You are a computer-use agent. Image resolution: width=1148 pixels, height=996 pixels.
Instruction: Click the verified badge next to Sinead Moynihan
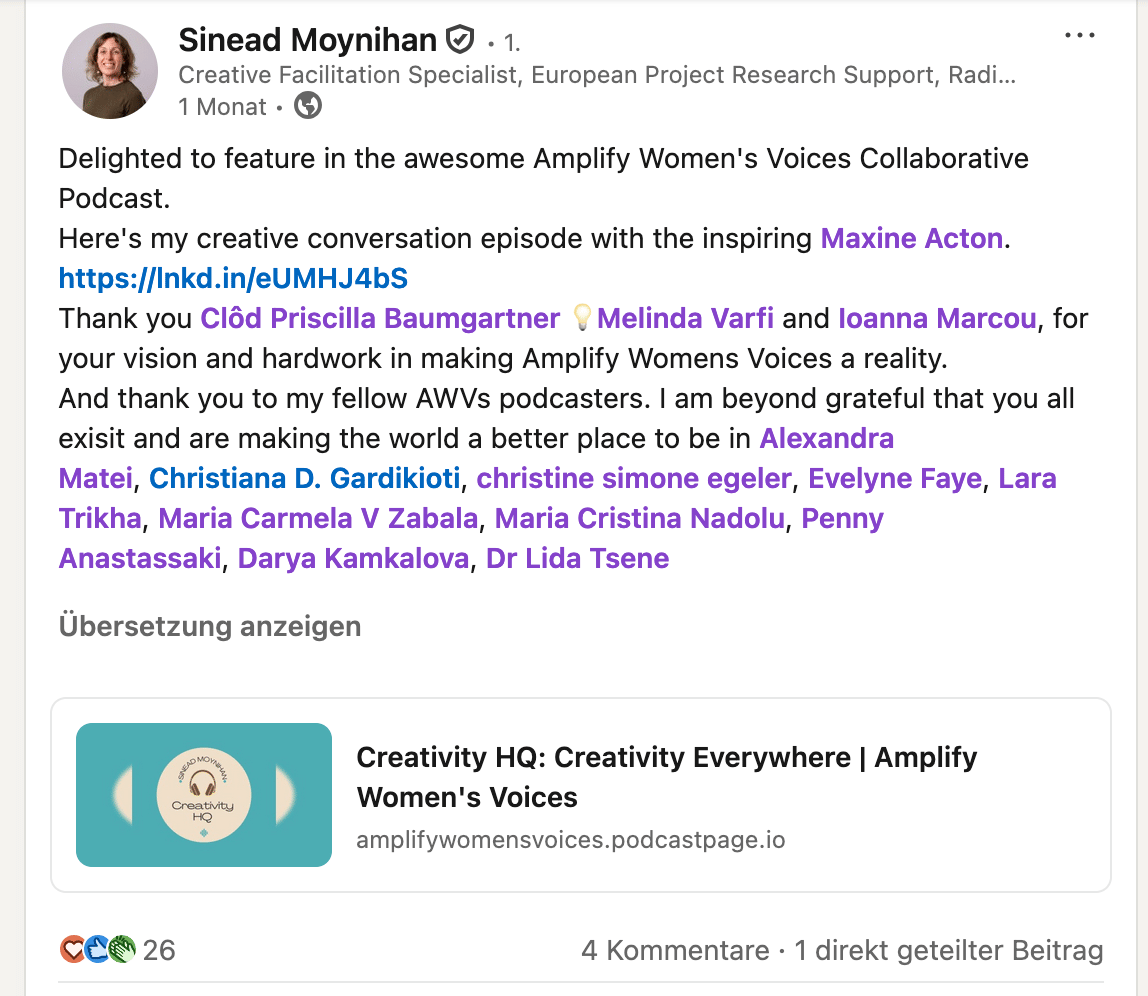coord(459,39)
